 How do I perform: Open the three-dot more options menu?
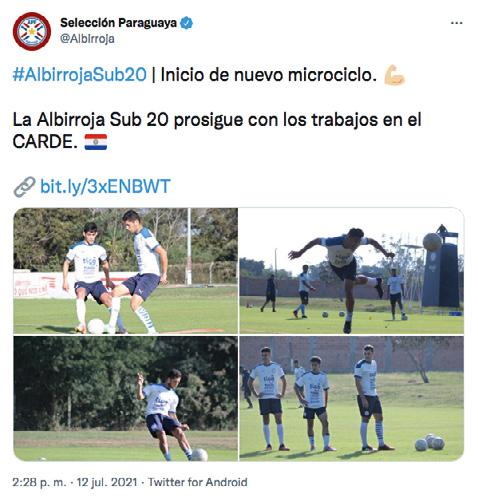456,23
